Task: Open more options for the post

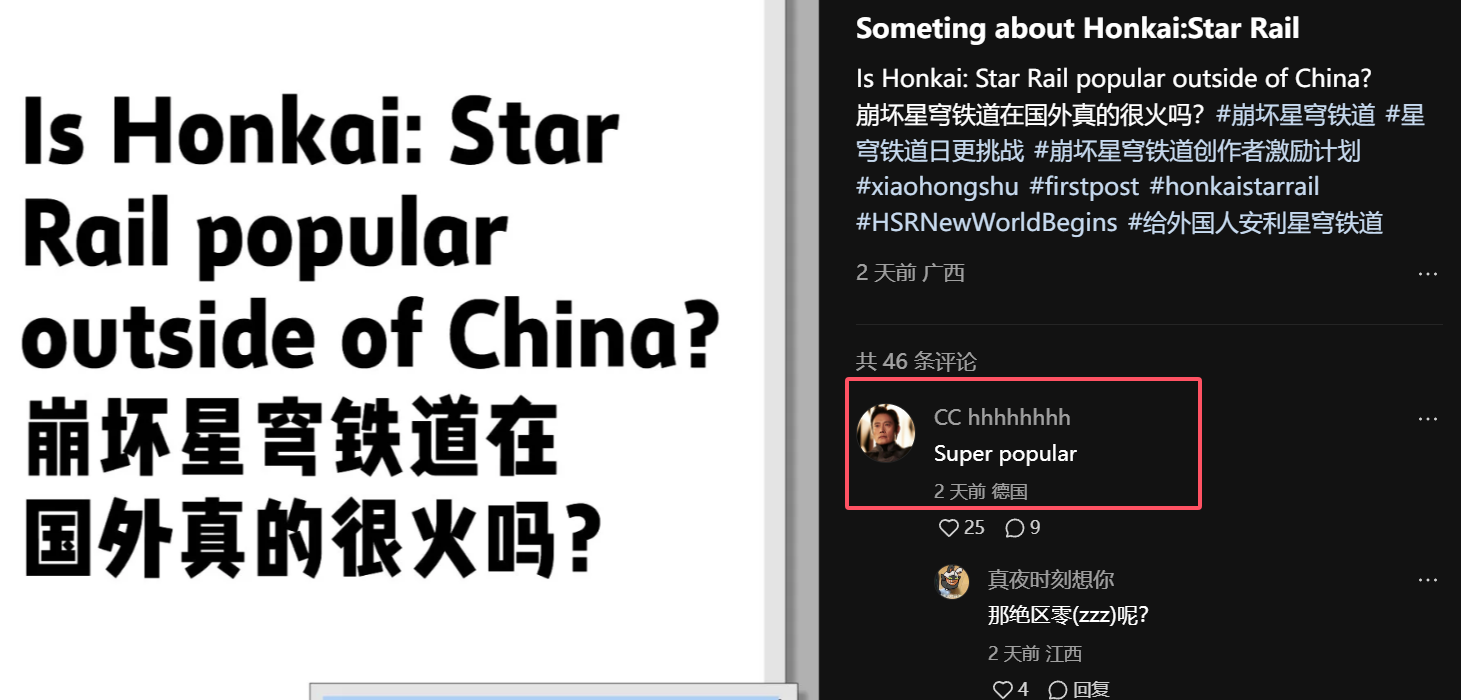Action: (1427, 273)
